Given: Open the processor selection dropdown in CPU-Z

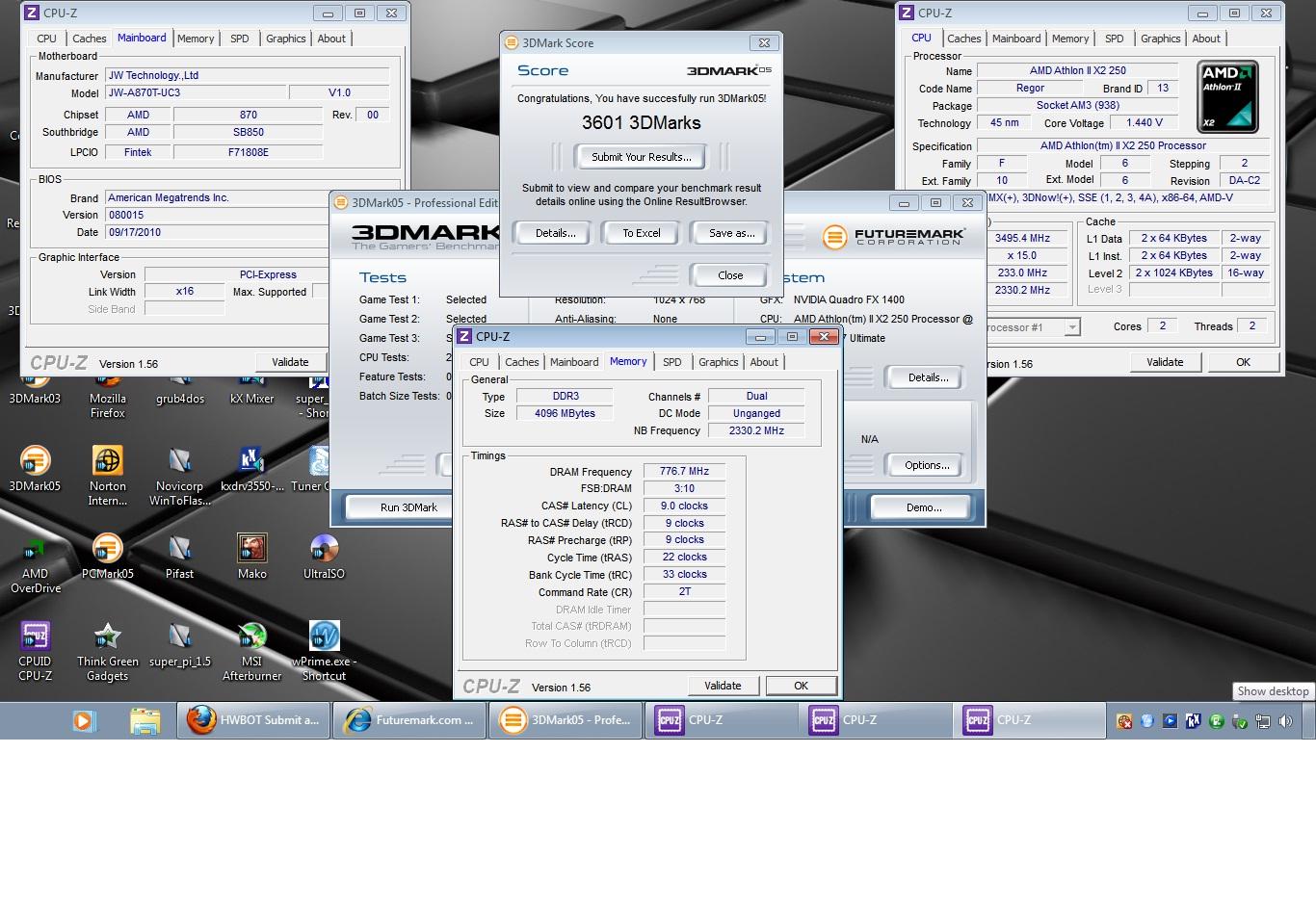Looking at the screenshot, I should click(x=1071, y=327).
